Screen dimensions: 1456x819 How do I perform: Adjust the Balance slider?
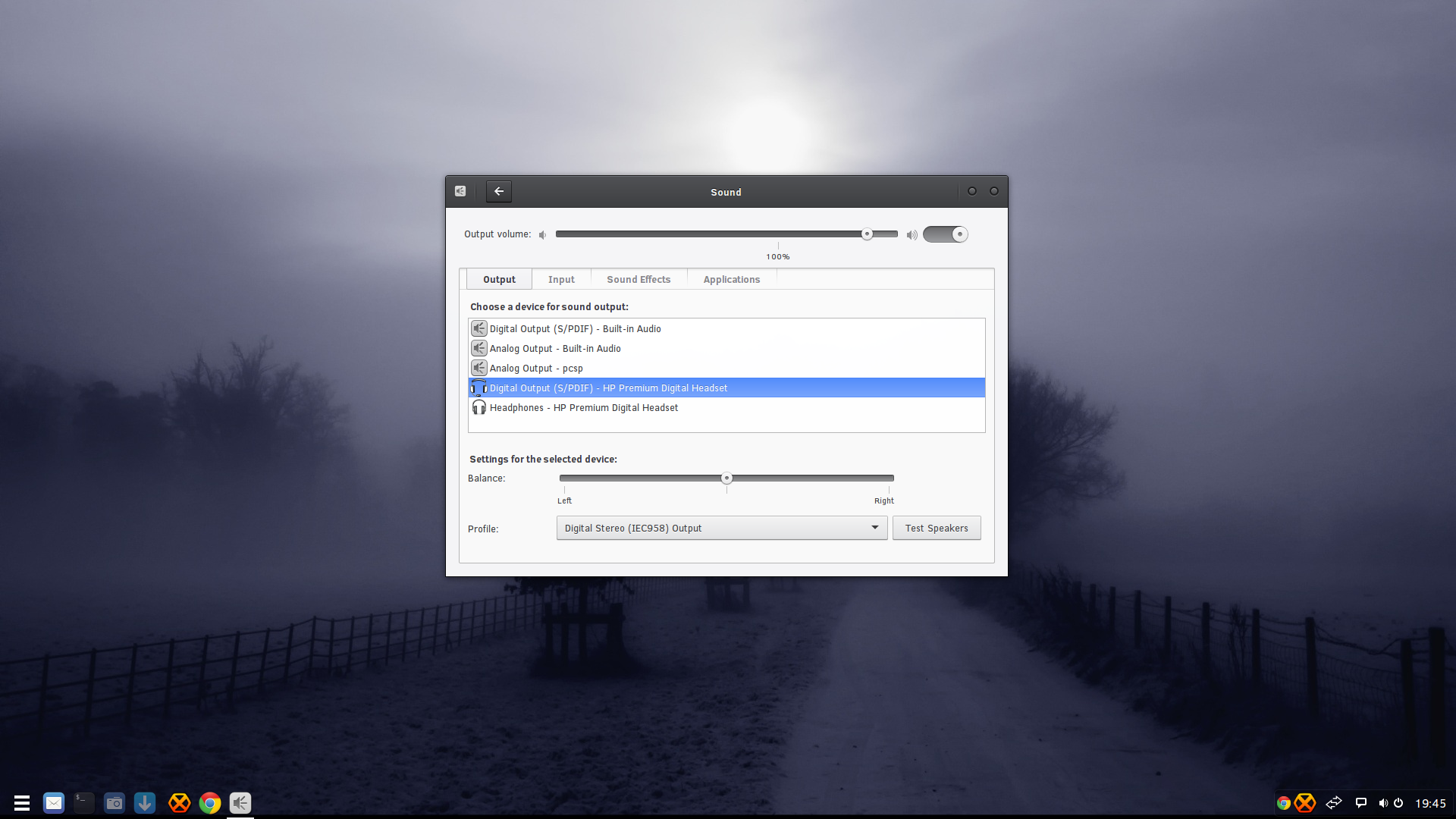coord(726,479)
